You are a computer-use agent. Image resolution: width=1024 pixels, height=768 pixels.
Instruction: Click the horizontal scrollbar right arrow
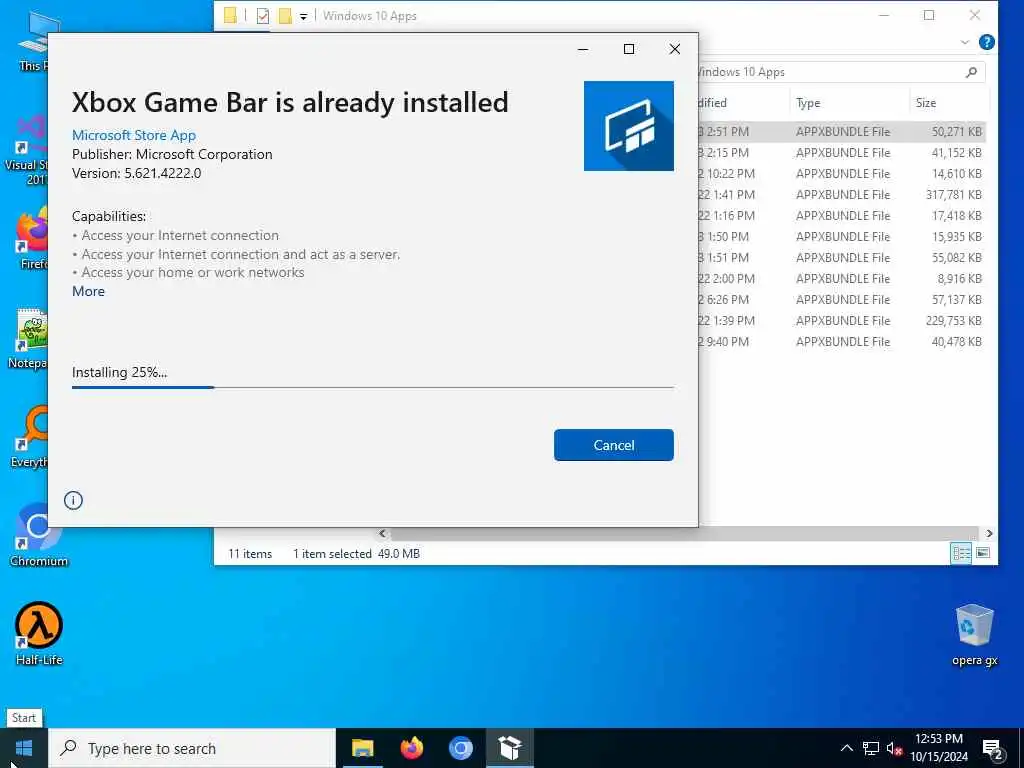tap(989, 533)
